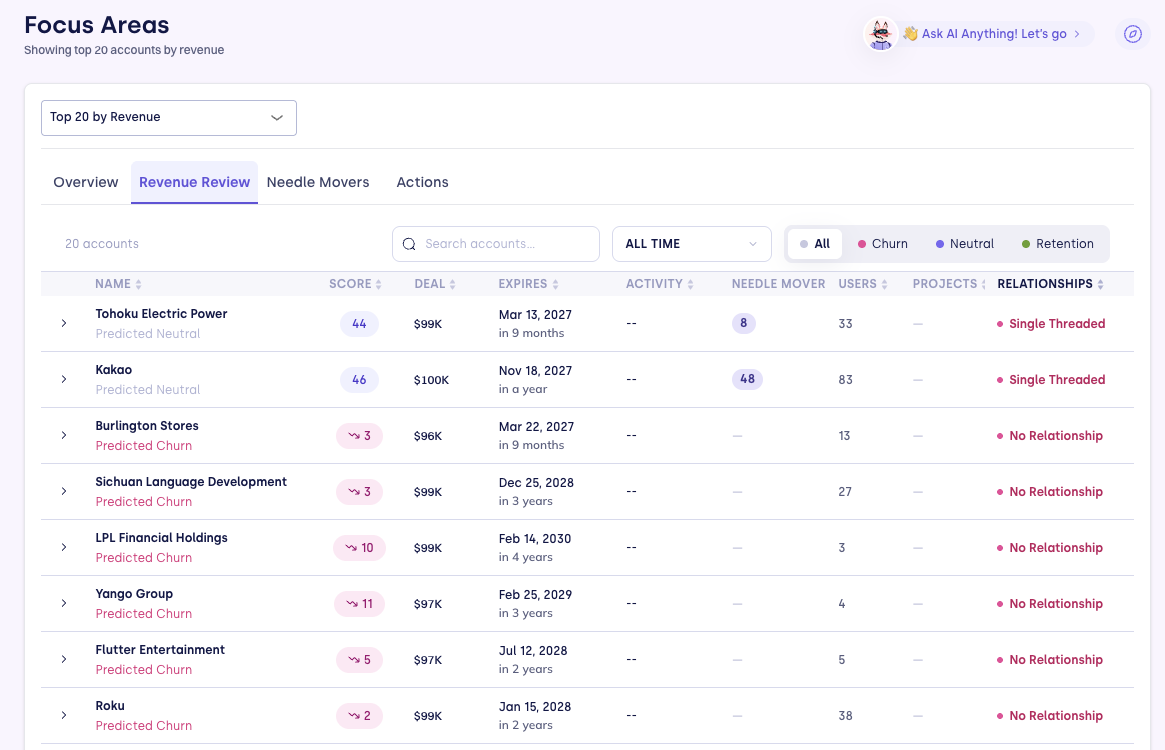The height and width of the screenshot is (750, 1165).
Task: Click users count 83 for Kakao
Action: click(x=846, y=380)
